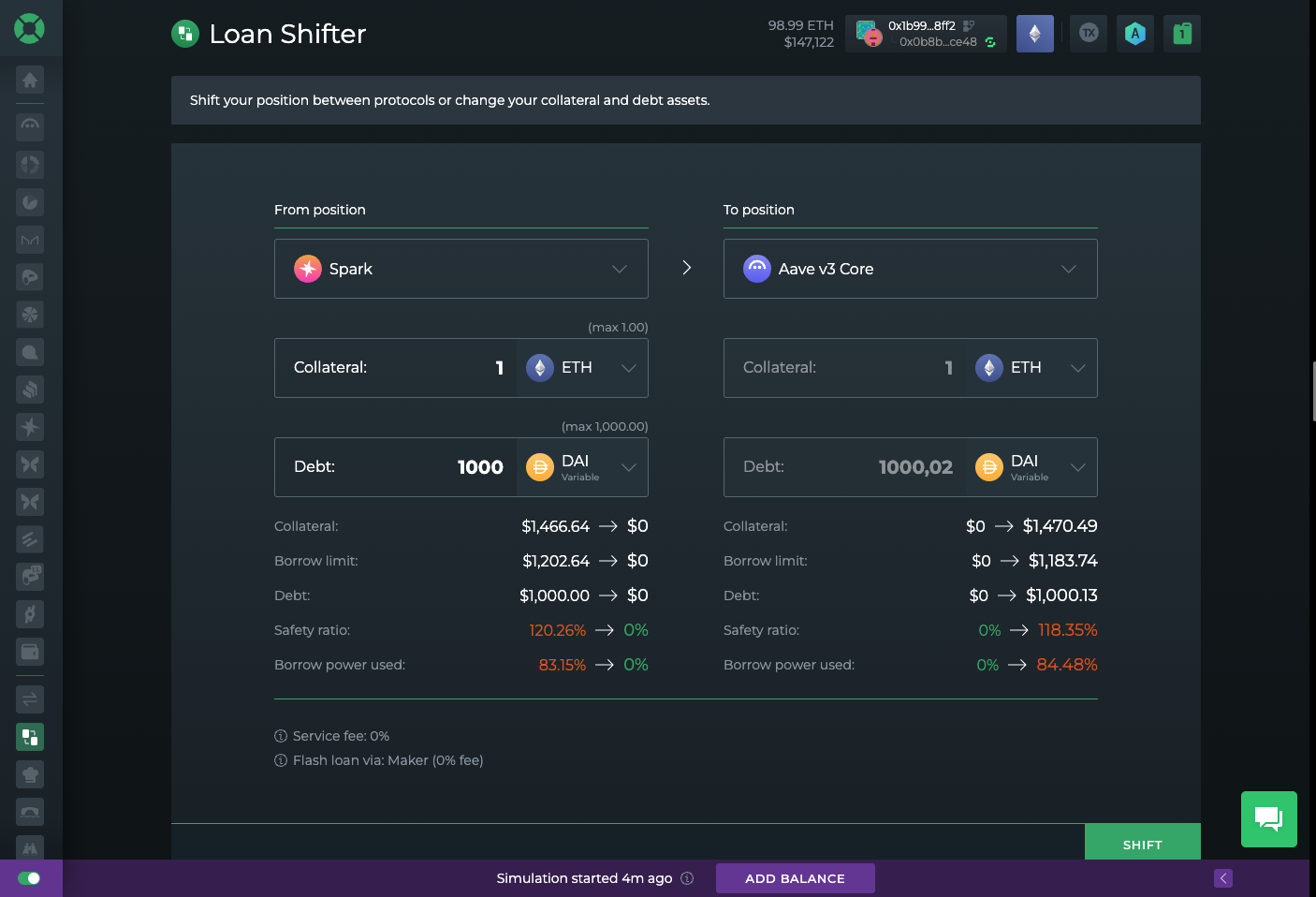Click the (max 1,000.00) debt link

pos(605,426)
